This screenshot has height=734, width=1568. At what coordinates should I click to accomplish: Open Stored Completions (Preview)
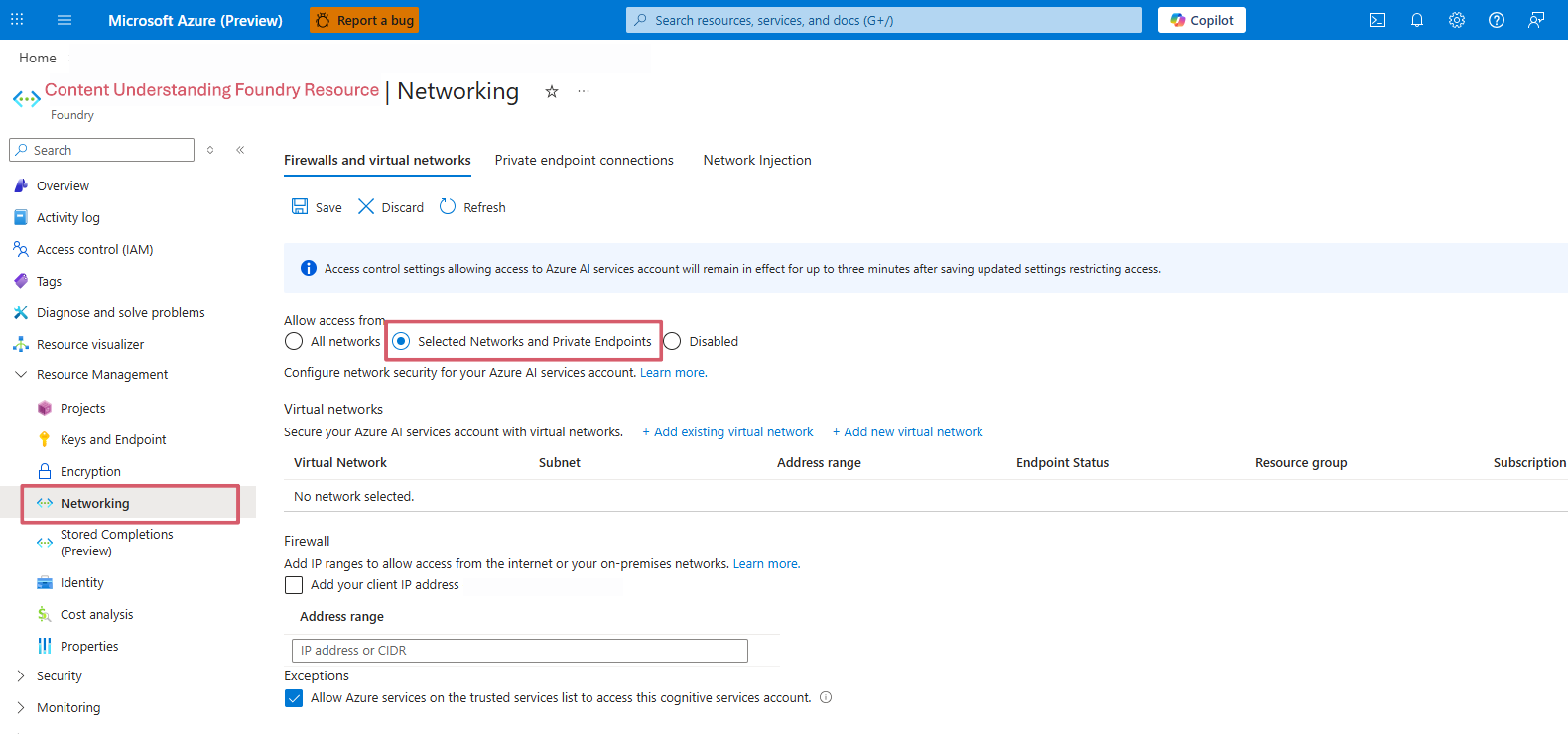click(x=116, y=543)
